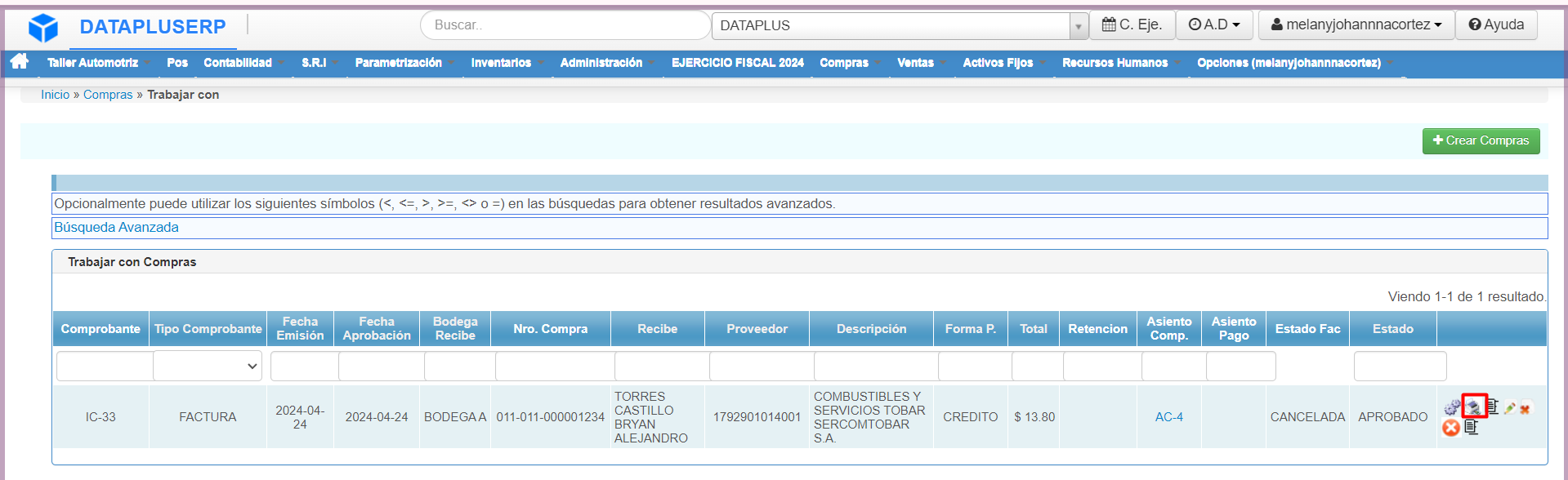Sort by Retencion column header
1568x480 pixels.
pos(1097,329)
